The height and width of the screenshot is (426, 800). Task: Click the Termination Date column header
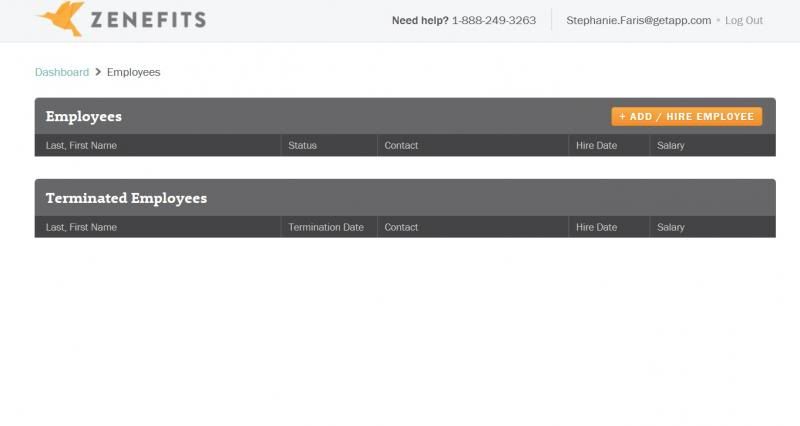pyautogui.click(x=326, y=227)
